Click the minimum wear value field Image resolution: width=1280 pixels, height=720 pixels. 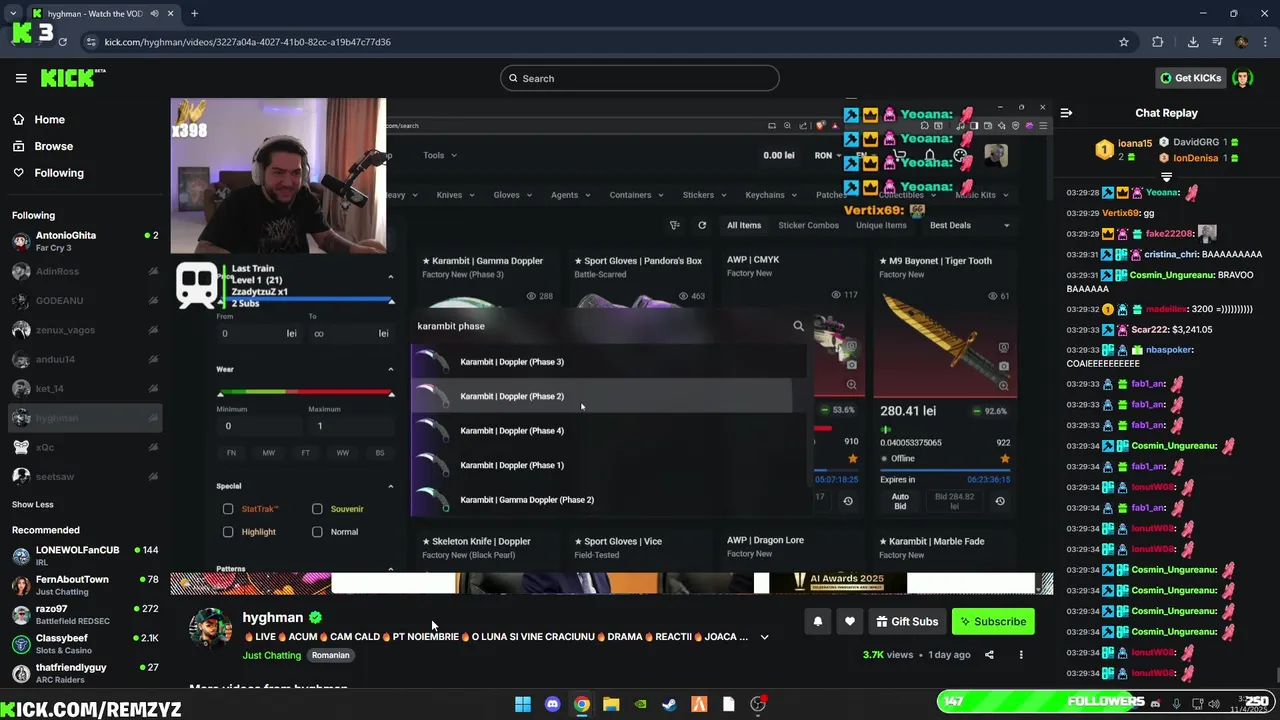pyautogui.click(x=258, y=426)
